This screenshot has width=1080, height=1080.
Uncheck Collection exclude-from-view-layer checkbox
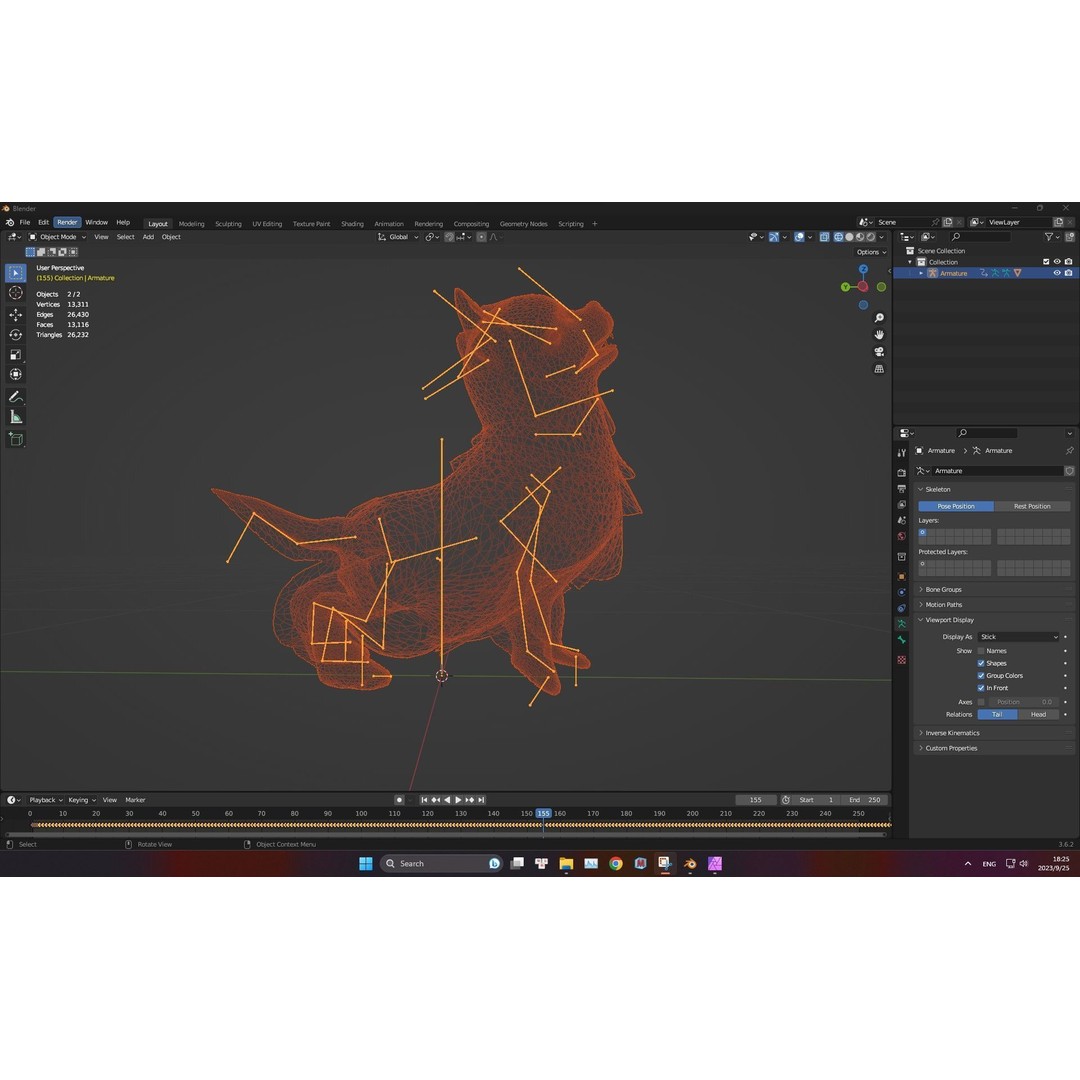[x=1046, y=262]
